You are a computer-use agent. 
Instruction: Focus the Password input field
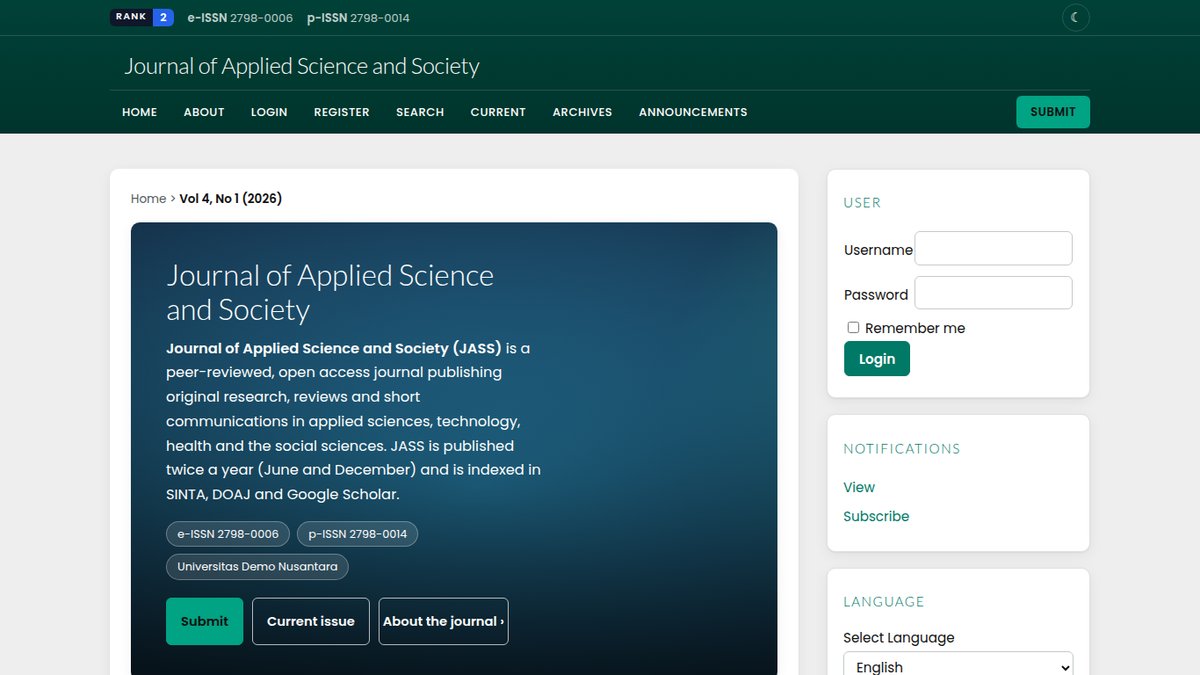coord(994,293)
